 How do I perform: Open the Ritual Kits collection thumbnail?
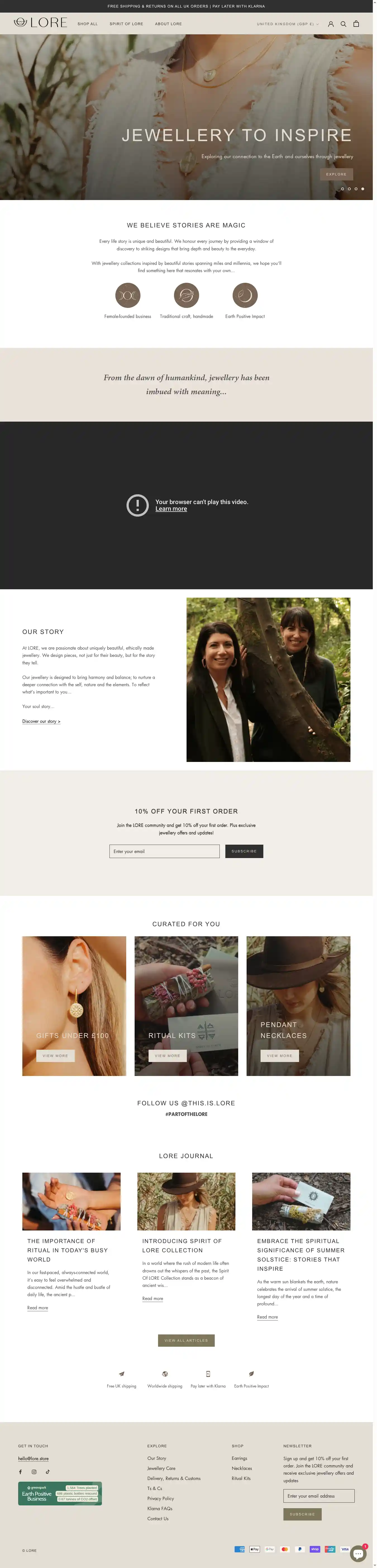click(186, 1006)
